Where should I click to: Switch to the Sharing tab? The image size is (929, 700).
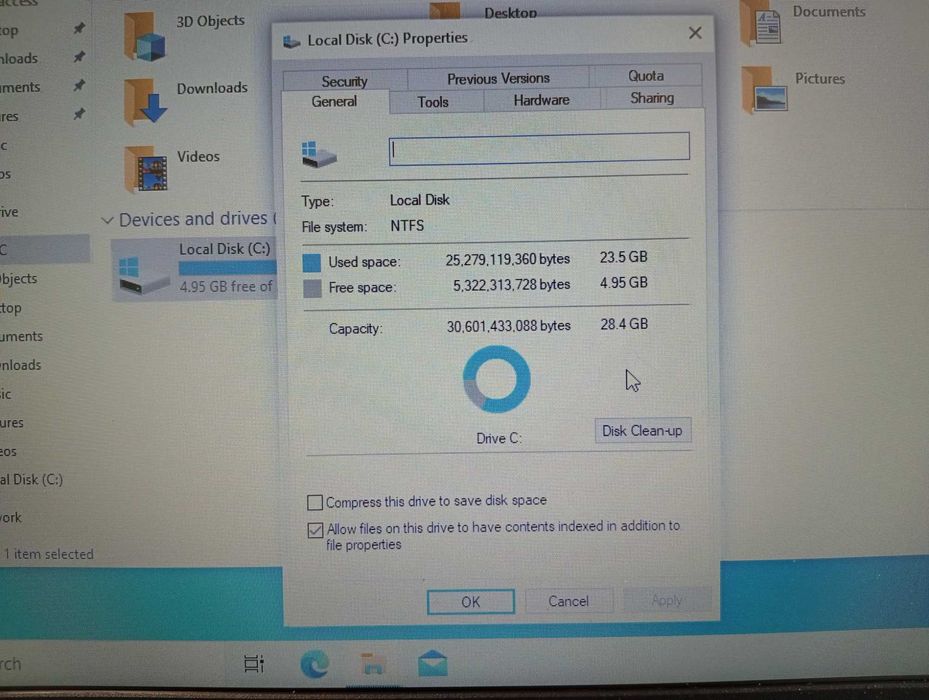pos(652,98)
